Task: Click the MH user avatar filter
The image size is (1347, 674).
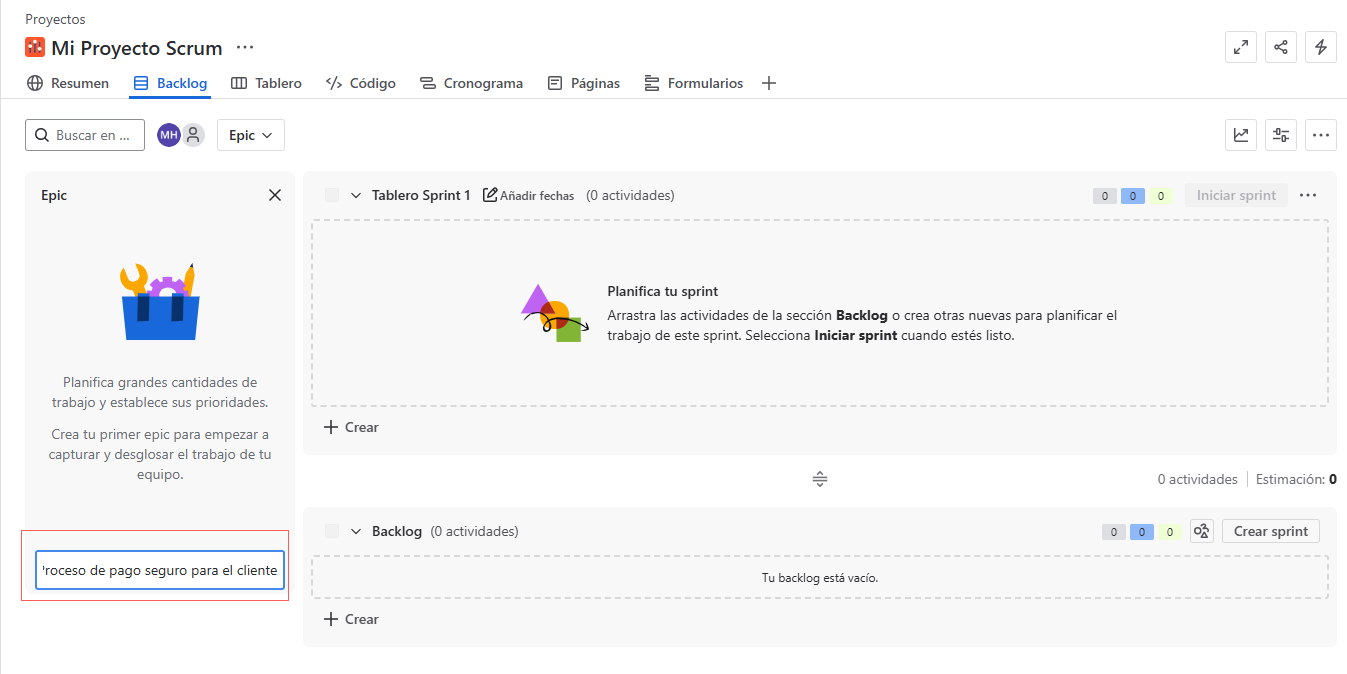Action: [169, 135]
